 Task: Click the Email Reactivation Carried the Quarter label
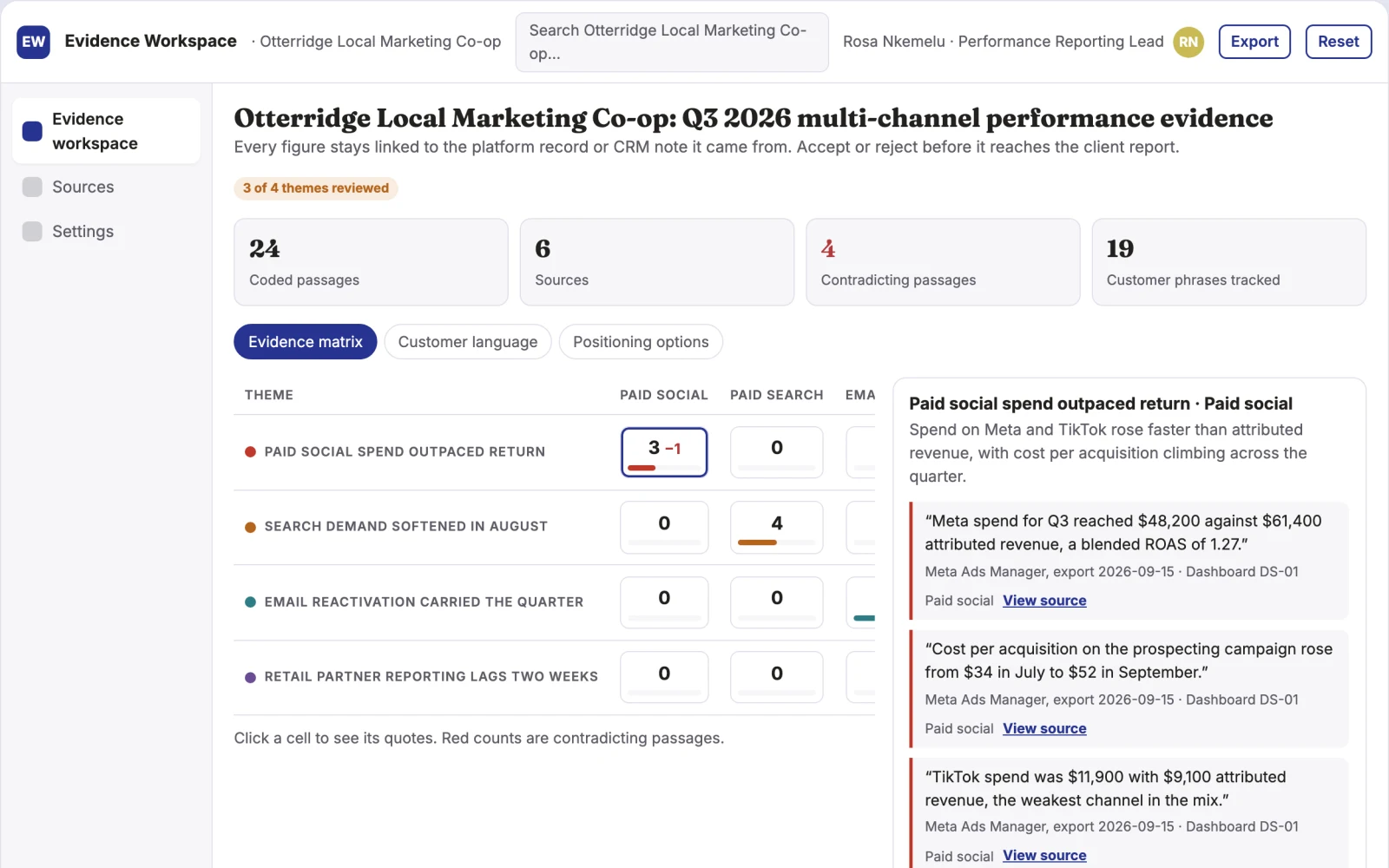[x=424, y=602]
